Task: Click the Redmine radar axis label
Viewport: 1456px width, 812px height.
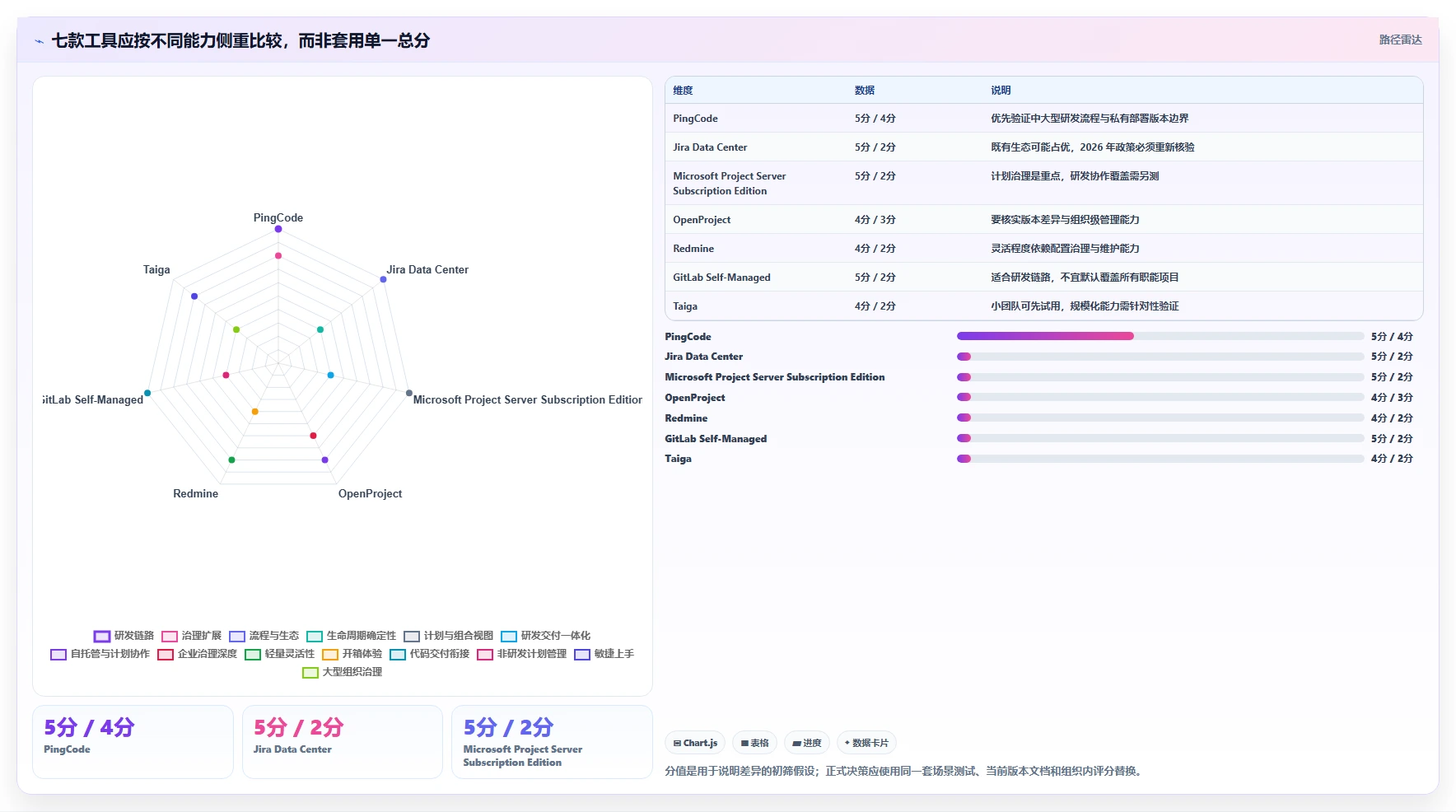Action: tap(195, 494)
